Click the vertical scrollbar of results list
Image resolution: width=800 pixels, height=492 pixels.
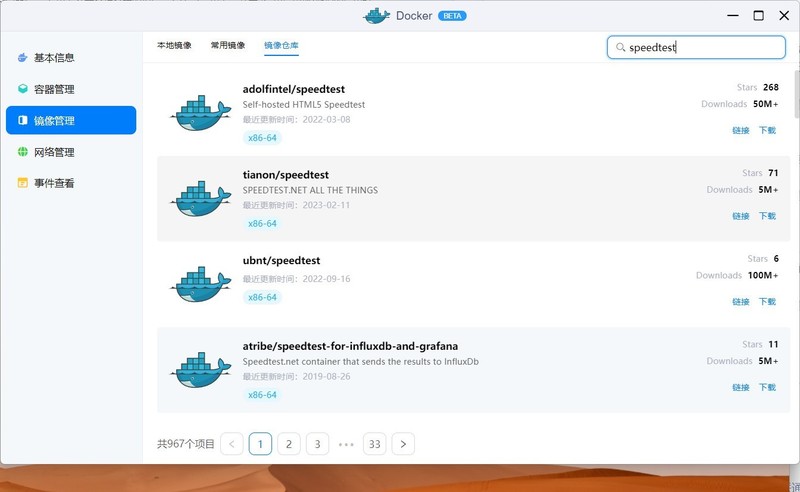(797, 94)
